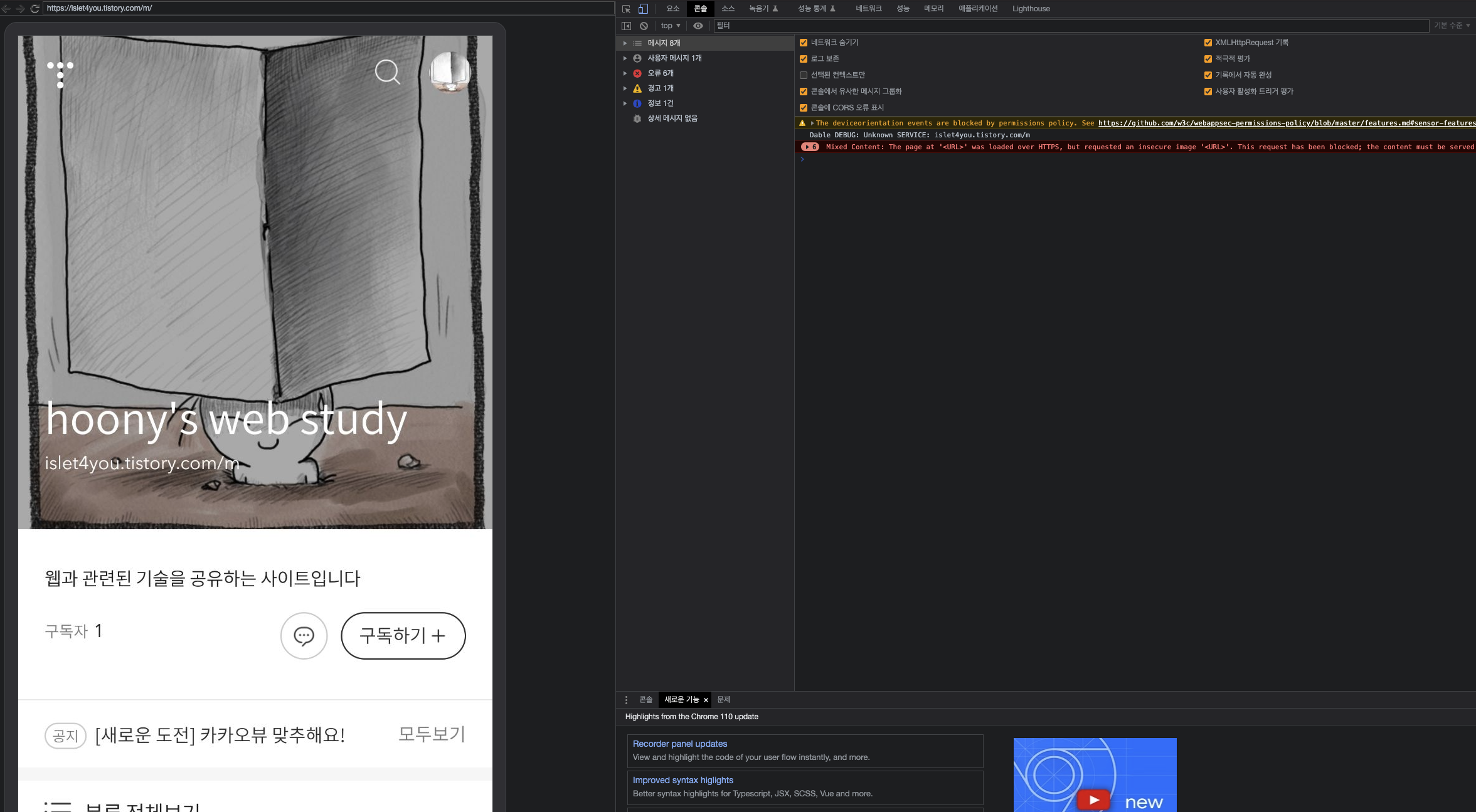Open the blog menu dots icon
Image resolution: width=1476 pixels, height=812 pixels.
pyautogui.click(x=60, y=74)
